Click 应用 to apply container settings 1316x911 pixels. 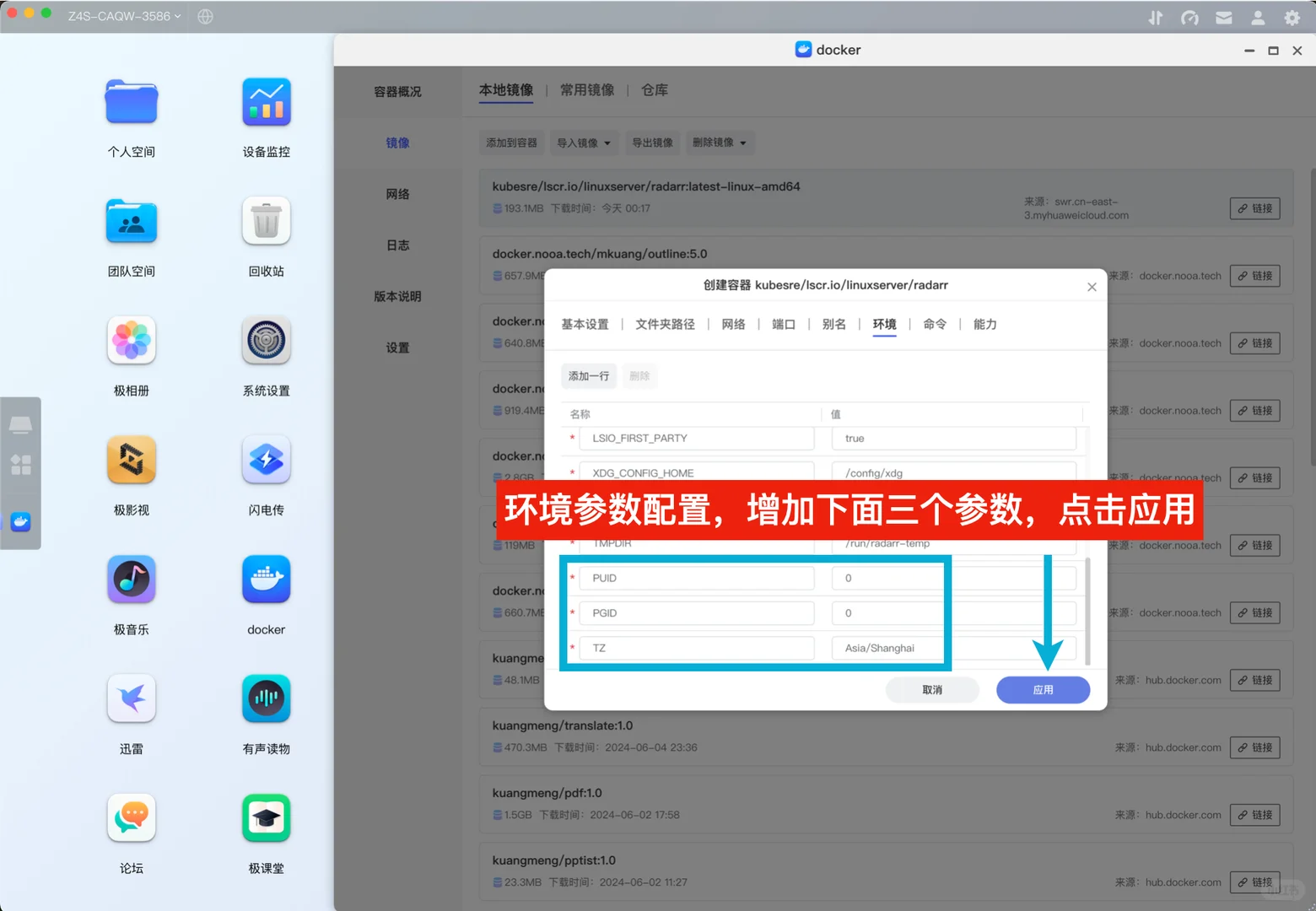(x=1043, y=689)
